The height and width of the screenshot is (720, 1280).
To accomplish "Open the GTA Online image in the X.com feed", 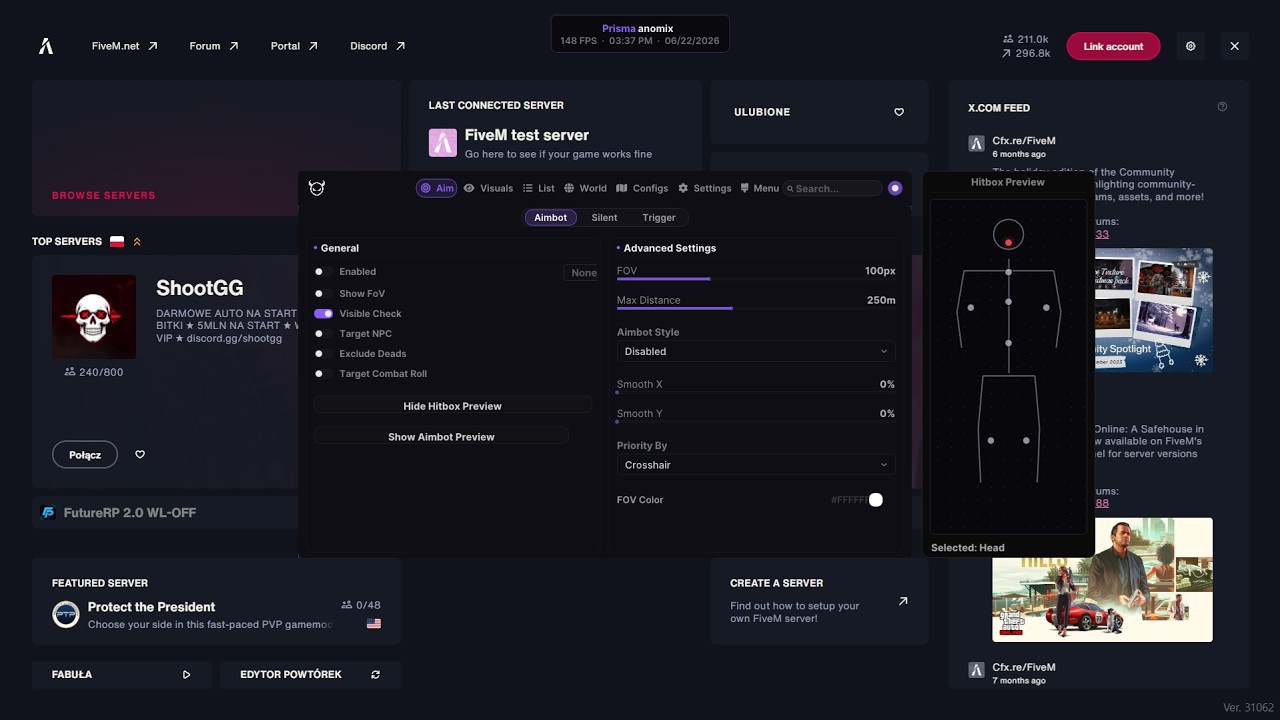I will click(x=1102, y=580).
